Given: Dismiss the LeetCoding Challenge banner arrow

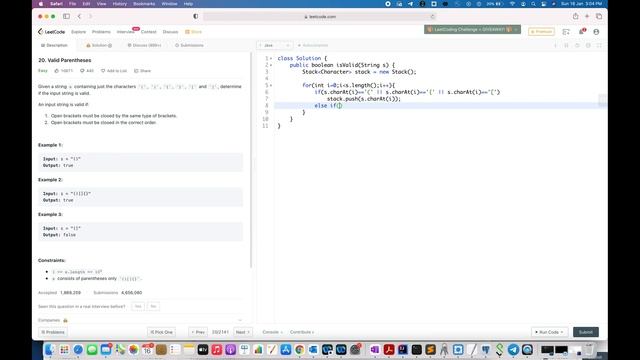Looking at the screenshot, I should click(x=516, y=29).
